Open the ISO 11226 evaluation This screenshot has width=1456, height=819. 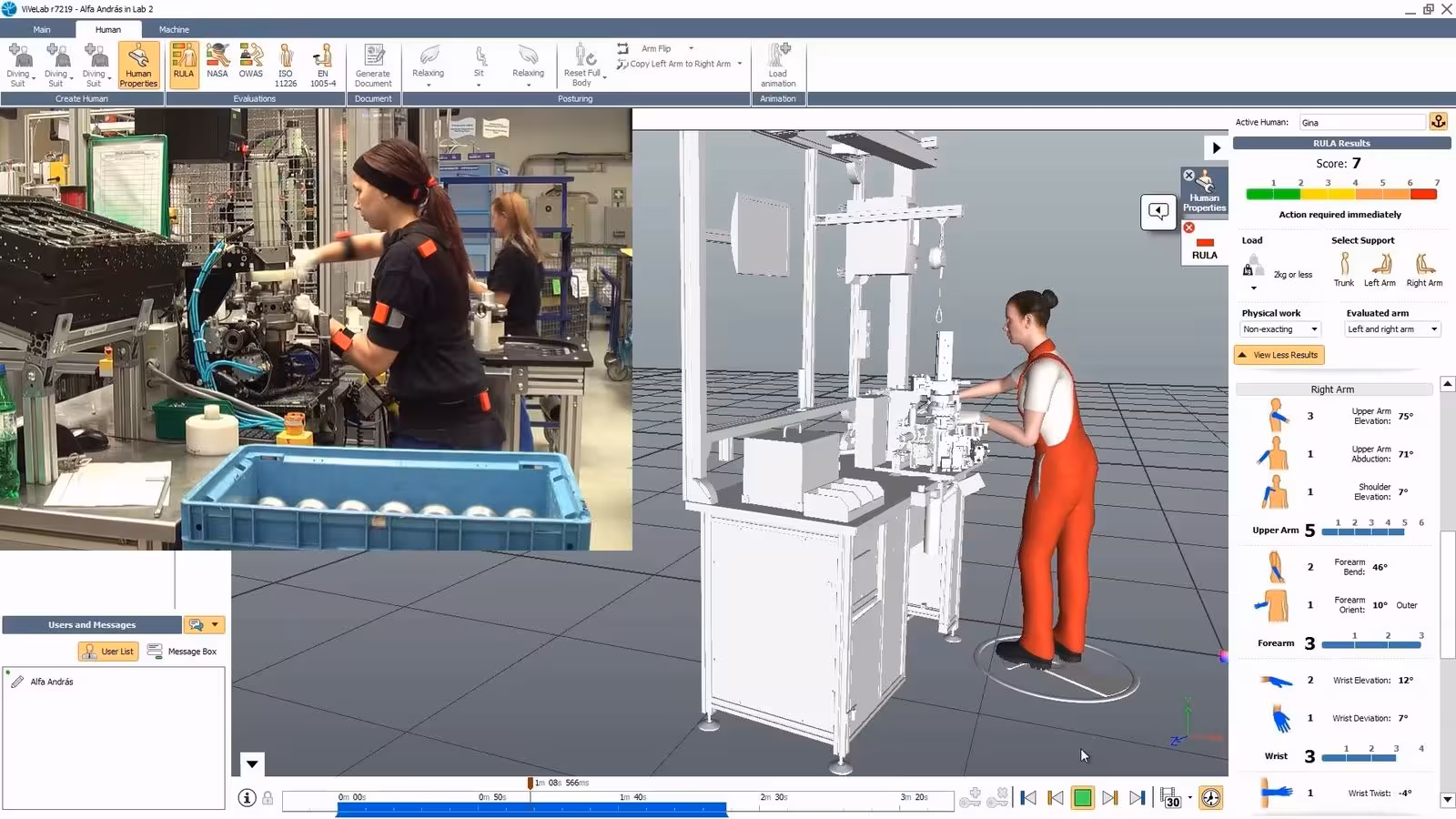click(x=286, y=65)
